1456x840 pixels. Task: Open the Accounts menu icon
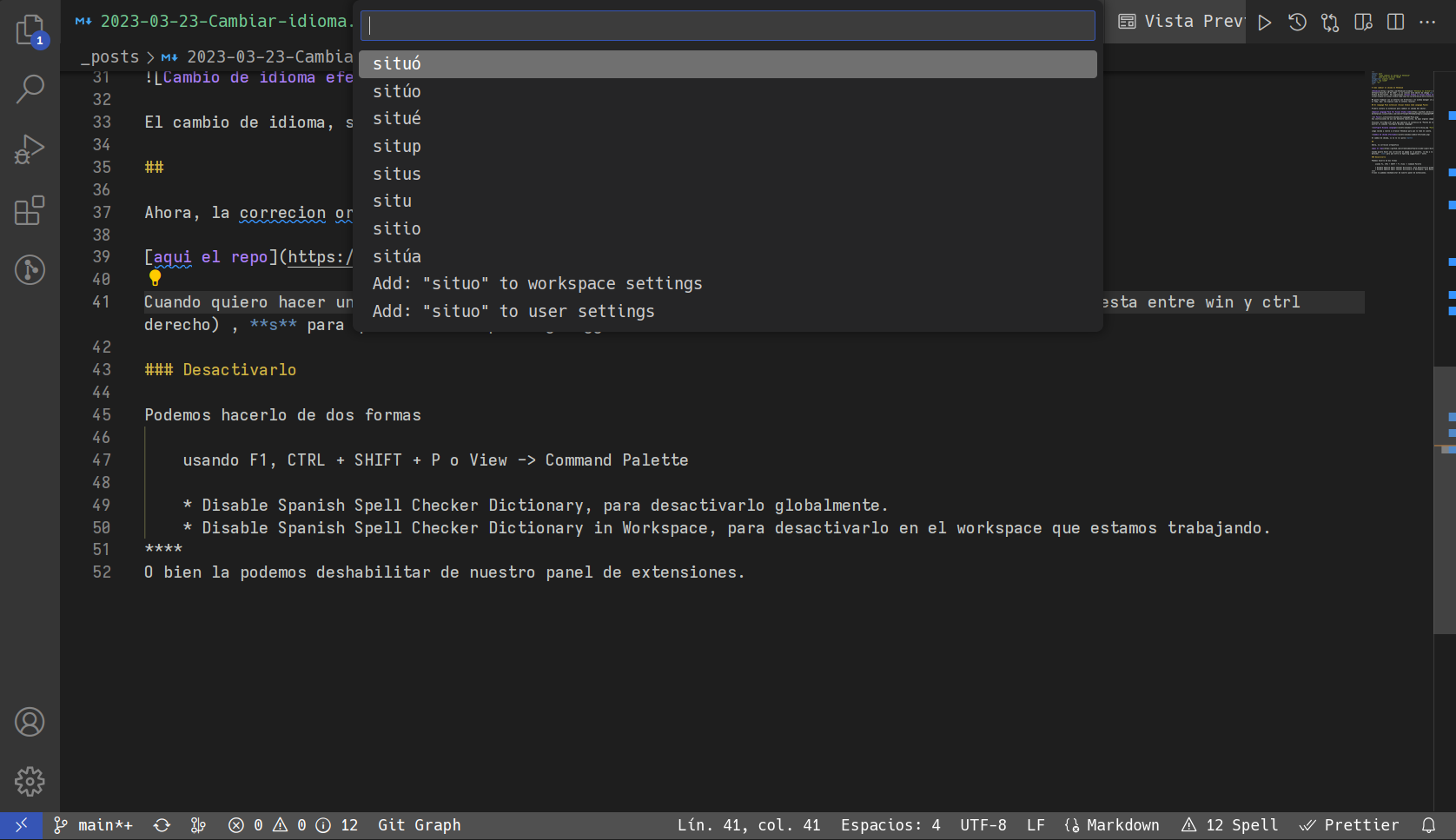point(30,722)
